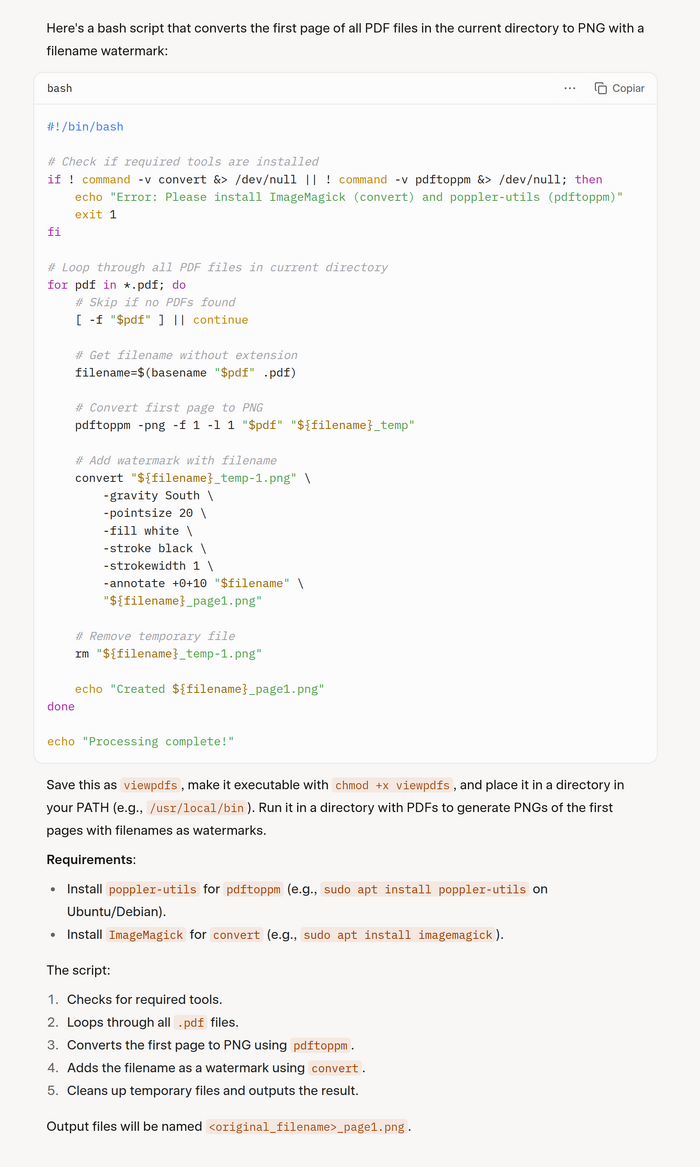Viewport: 700px width, 1167px height.
Task: Click the ImageMagick inline code chip
Action: (146, 935)
